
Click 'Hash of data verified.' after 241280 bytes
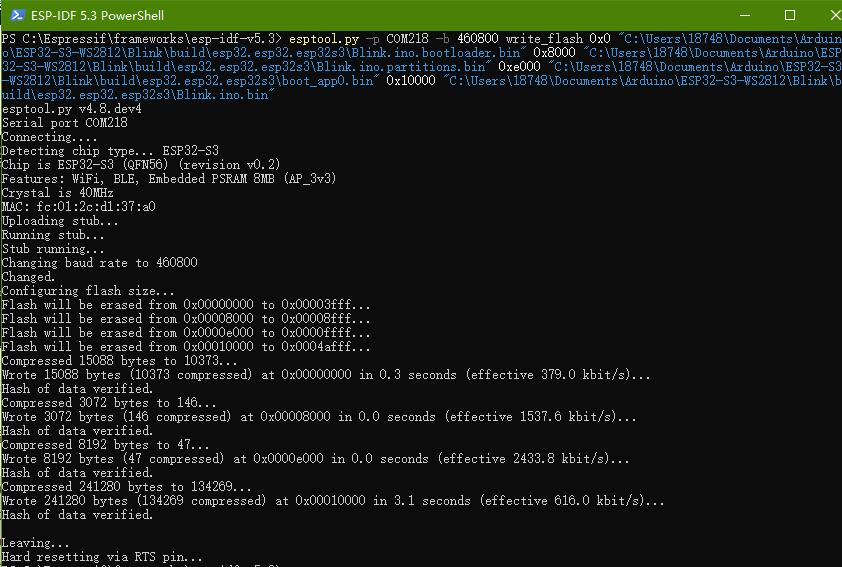[x=77, y=515]
